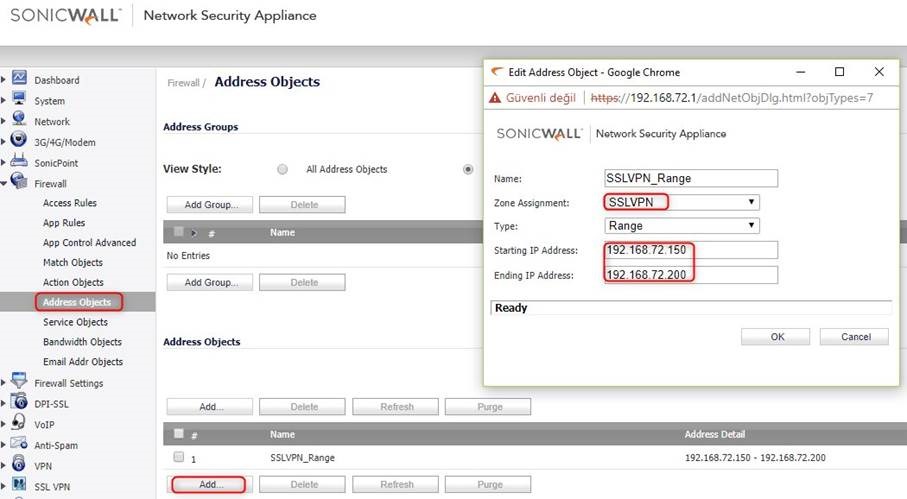Click the Anti-Spam envelope icon

(x=19, y=443)
